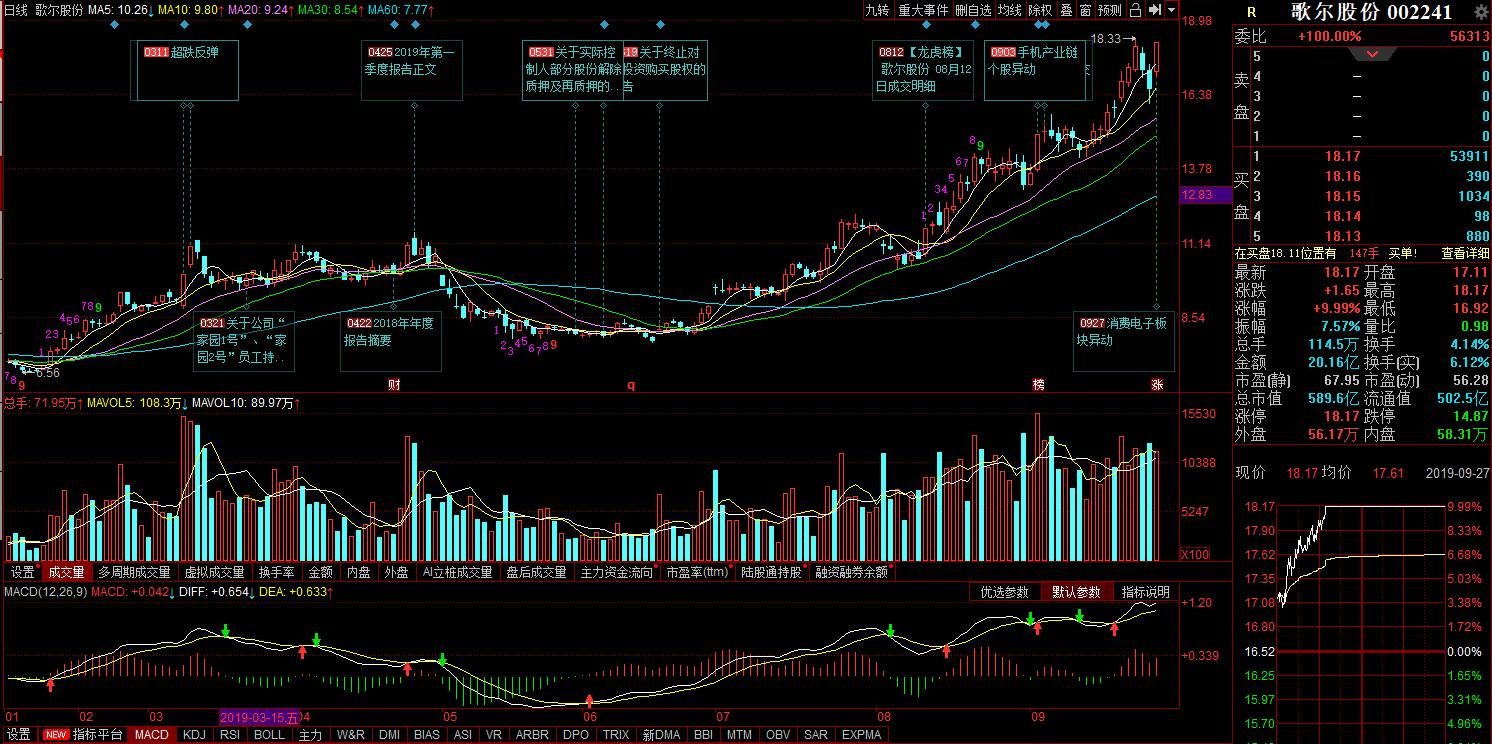Switch to the KDJ indicator tab
This screenshot has height=744, width=1492.
tap(194, 735)
